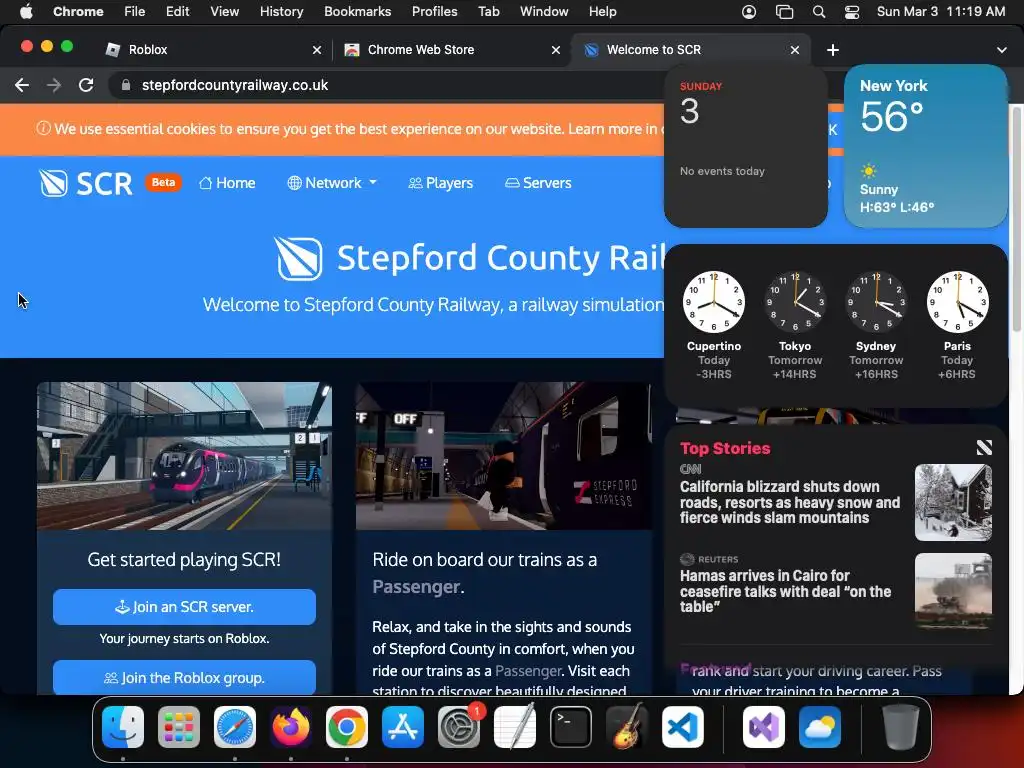Click the user account icon in menu bar
The height and width of the screenshot is (768, 1024).
coord(749,12)
